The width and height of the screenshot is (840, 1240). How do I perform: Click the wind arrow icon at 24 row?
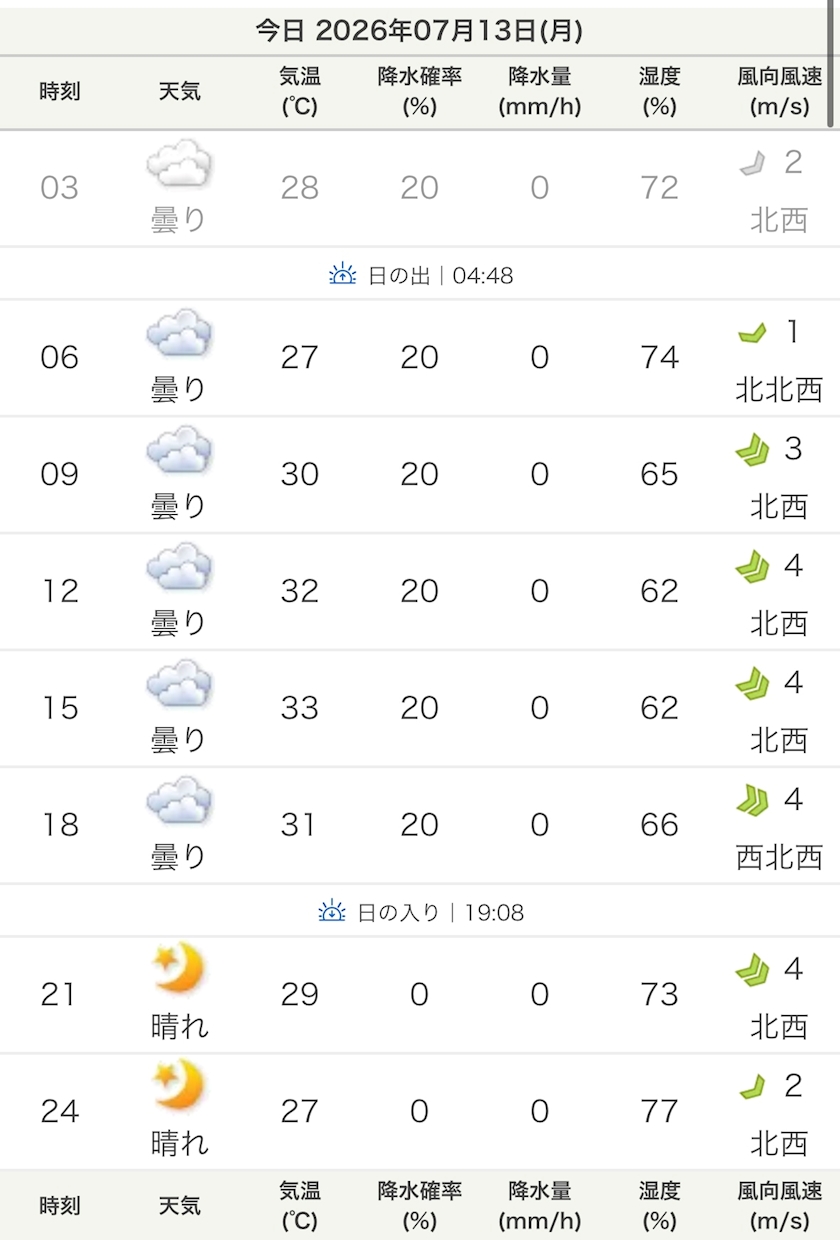(x=752, y=1086)
